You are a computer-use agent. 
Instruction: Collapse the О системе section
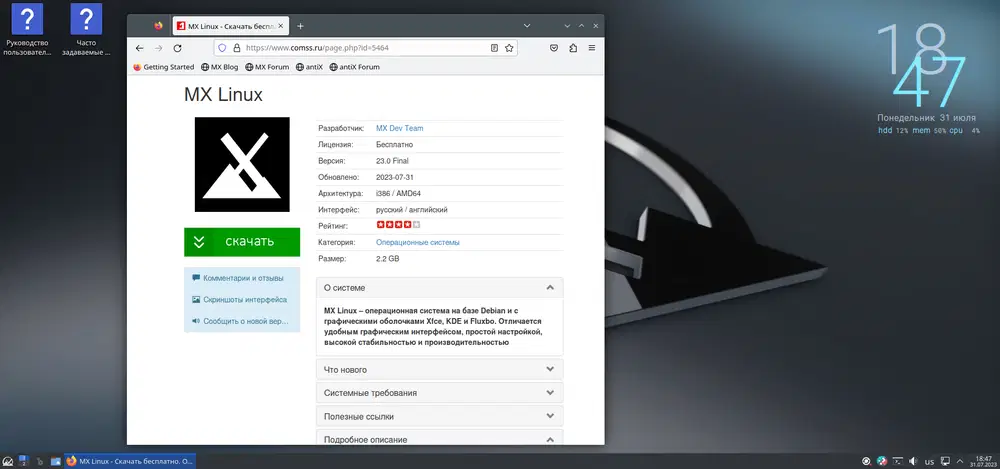point(439,288)
